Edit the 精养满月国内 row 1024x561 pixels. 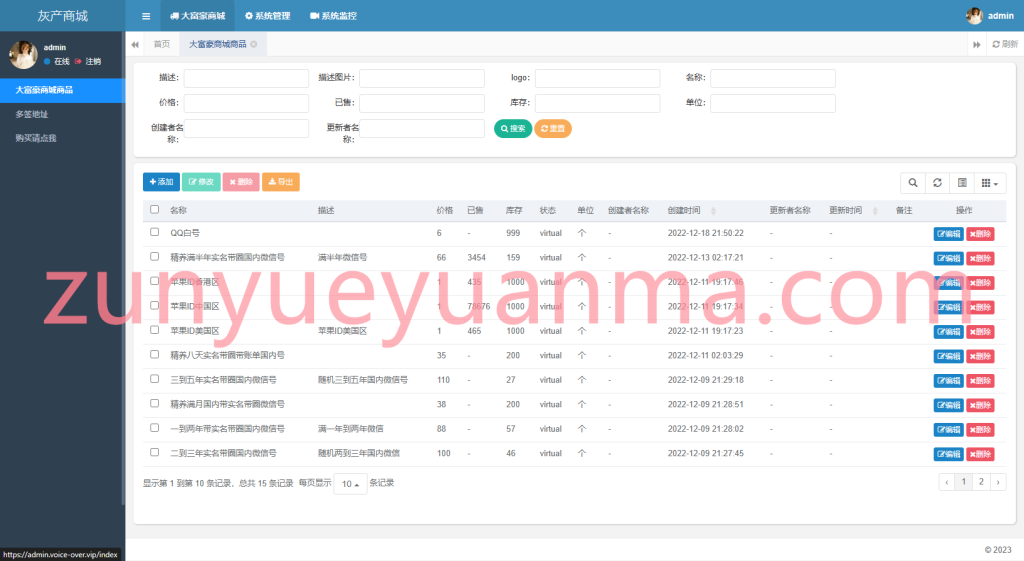(x=948, y=406)
